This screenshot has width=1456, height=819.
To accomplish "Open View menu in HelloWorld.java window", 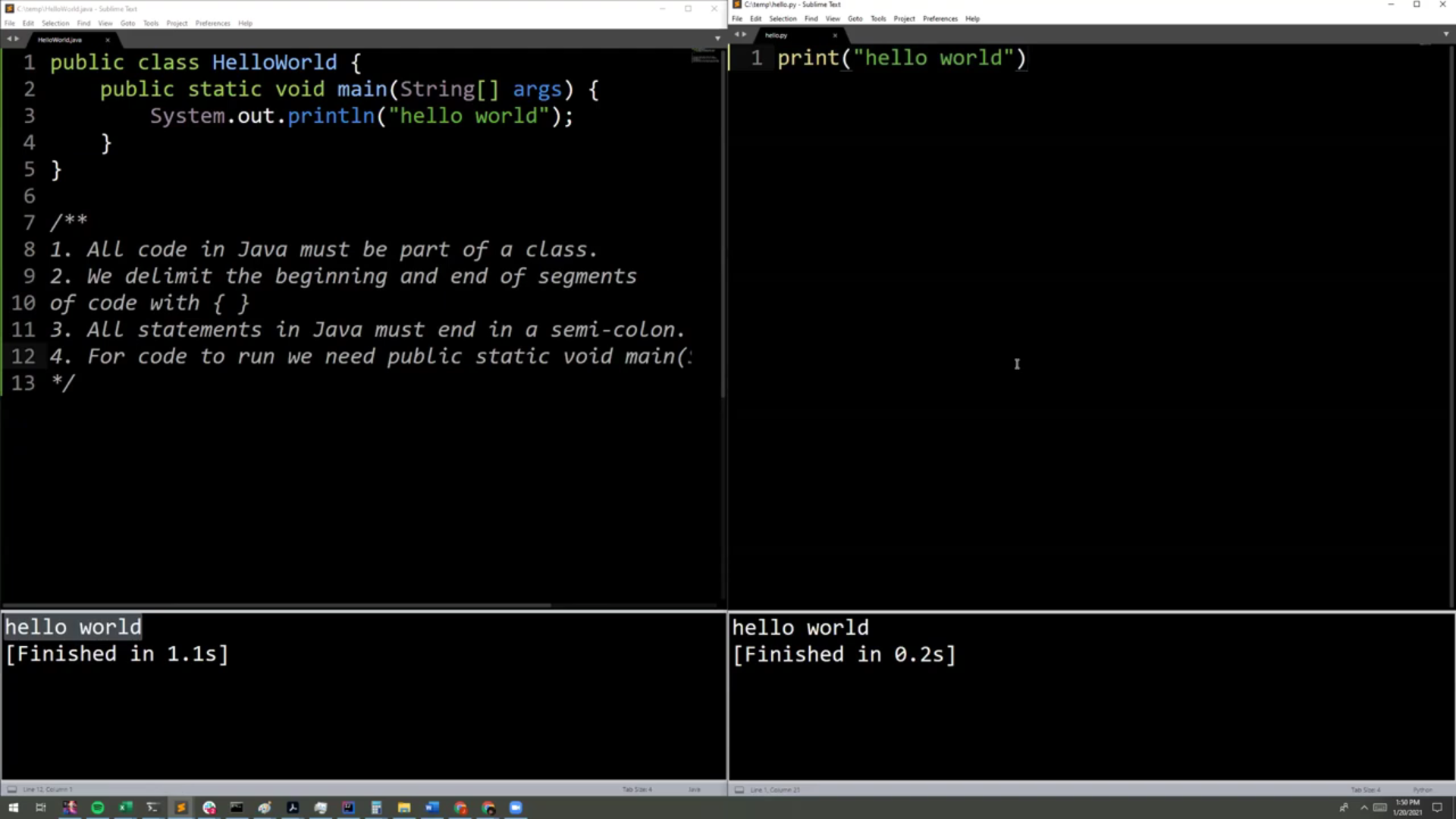I will pyautogui.click(x=105, y=24).
